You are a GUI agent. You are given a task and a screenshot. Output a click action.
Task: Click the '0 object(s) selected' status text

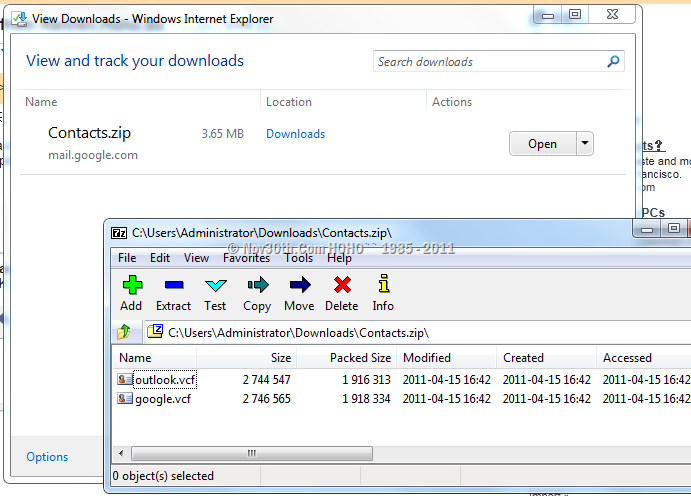coord(163,476)
